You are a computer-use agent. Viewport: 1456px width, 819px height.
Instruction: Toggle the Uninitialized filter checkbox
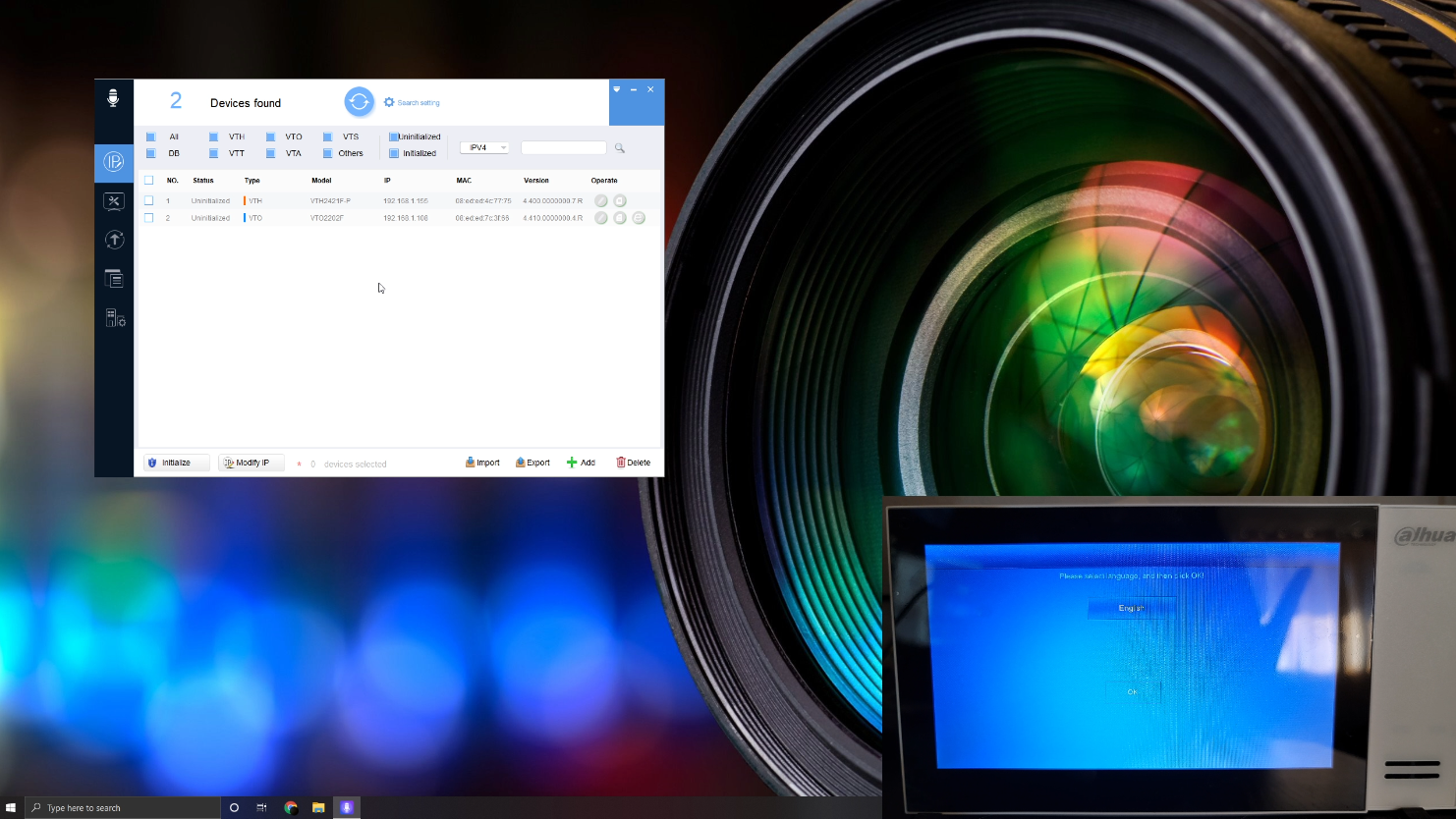(393, 136)
